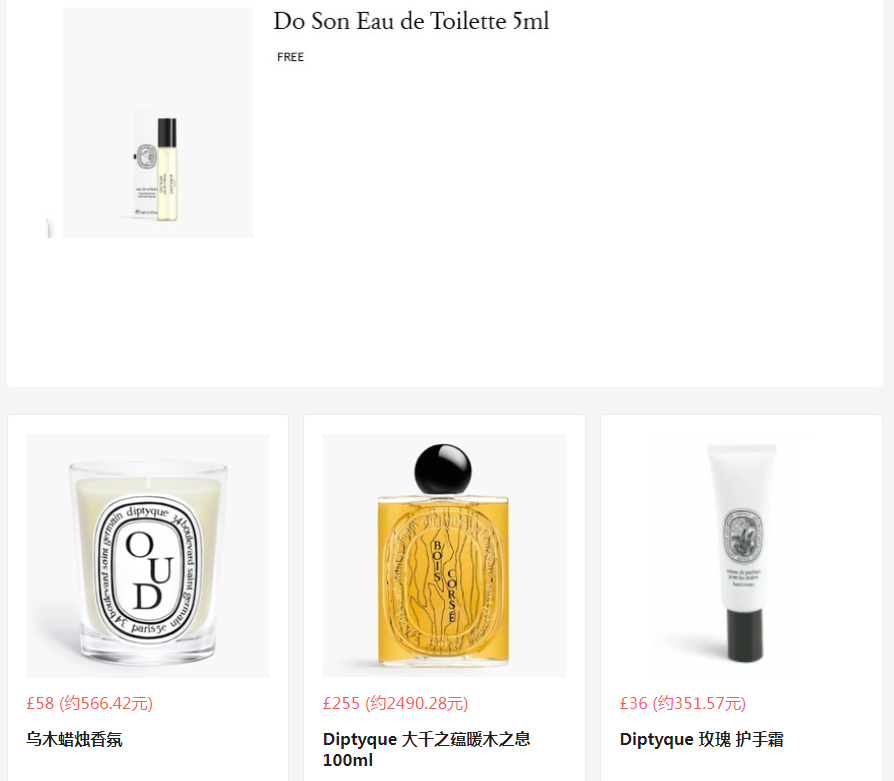Viewport: 894px width, 781px height.
Task: Open the 乌木蜡烛香氛 product title
Action: coord(74,739)
